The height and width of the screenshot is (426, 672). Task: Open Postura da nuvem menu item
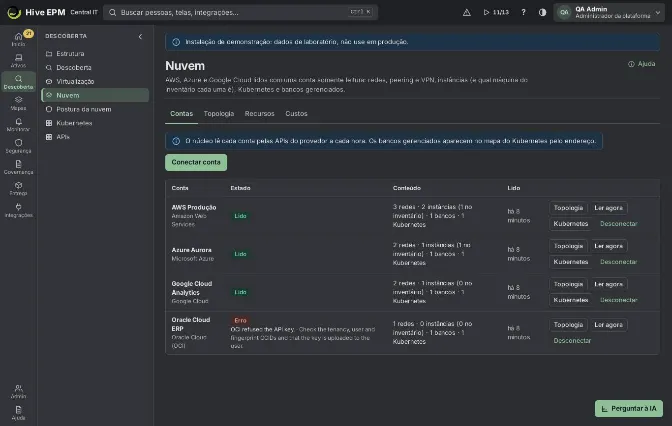pos(95,109)
